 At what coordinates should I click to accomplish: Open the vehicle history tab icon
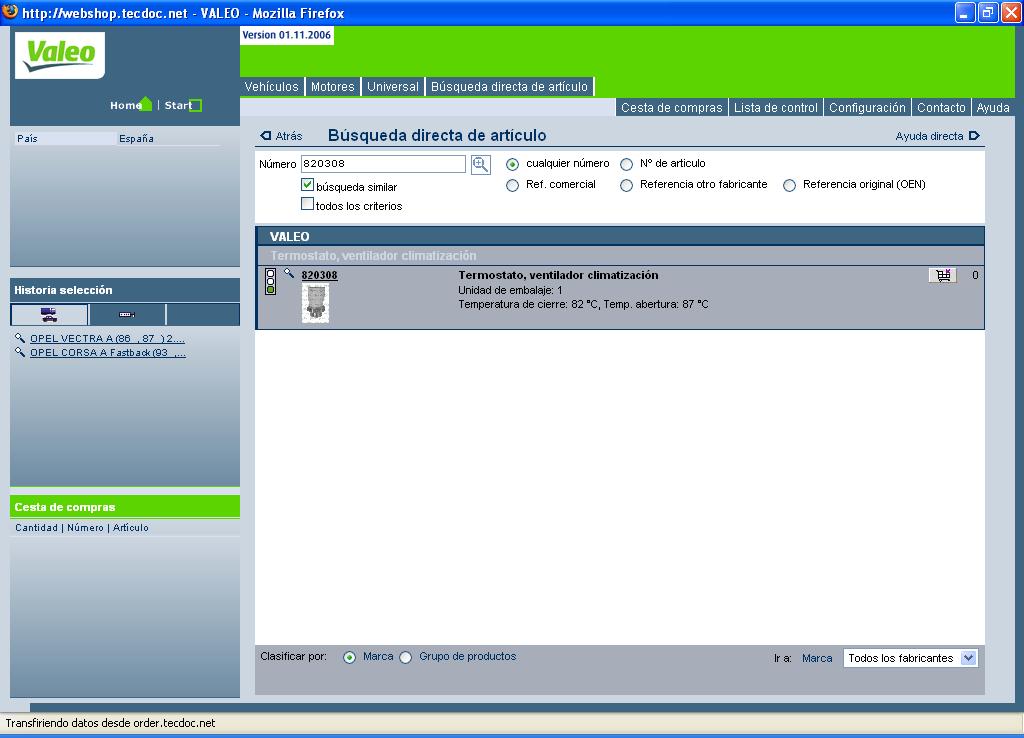pos(49,315)
